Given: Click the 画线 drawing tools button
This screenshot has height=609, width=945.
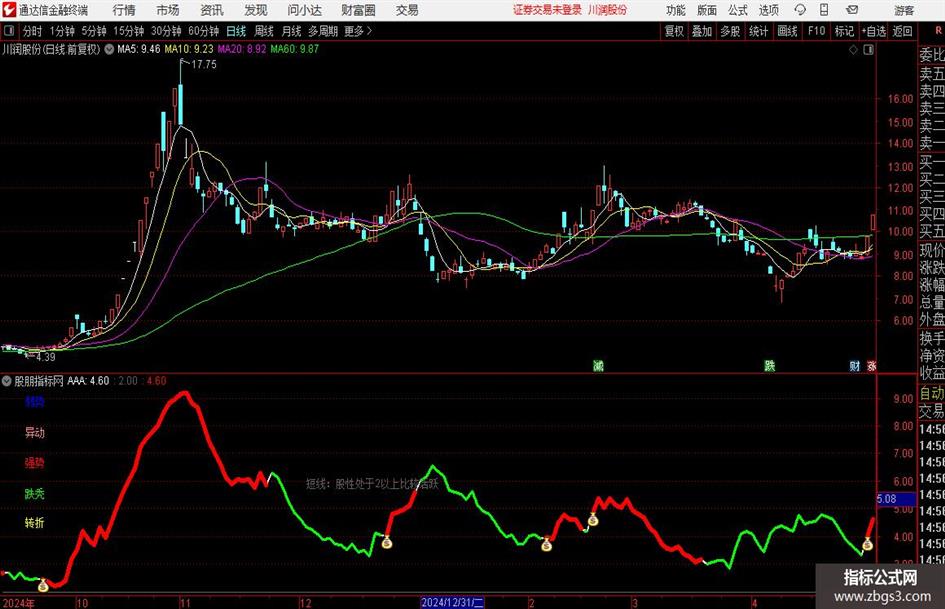Looking at the screenshot, I should click(x=787, y=31).
